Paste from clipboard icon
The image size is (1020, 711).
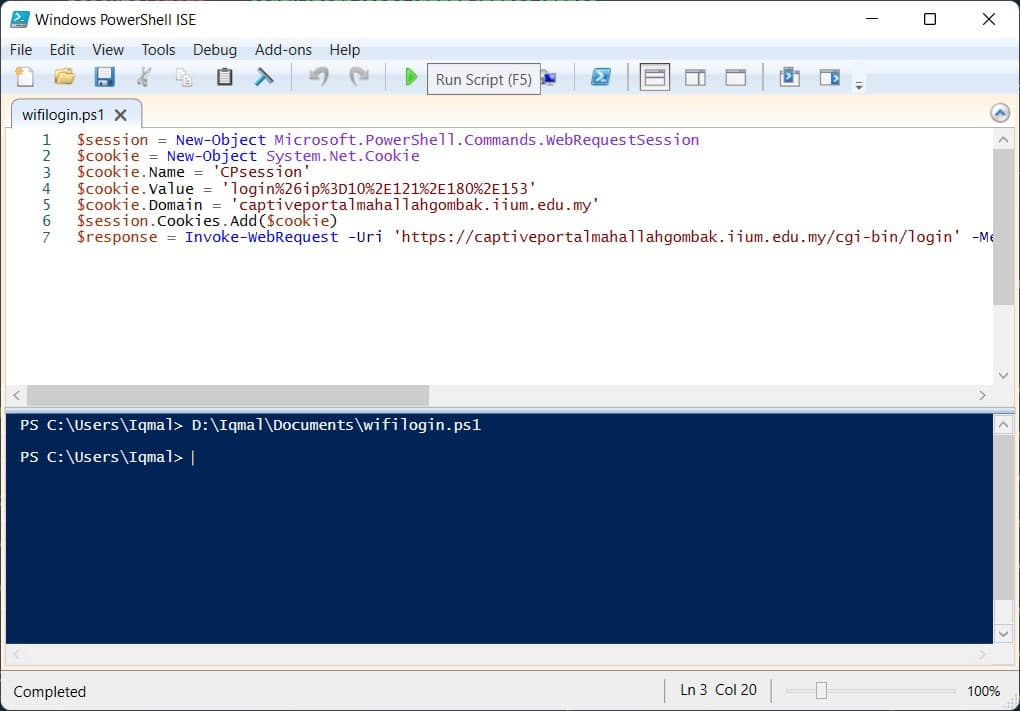click(x=224, y=77)
